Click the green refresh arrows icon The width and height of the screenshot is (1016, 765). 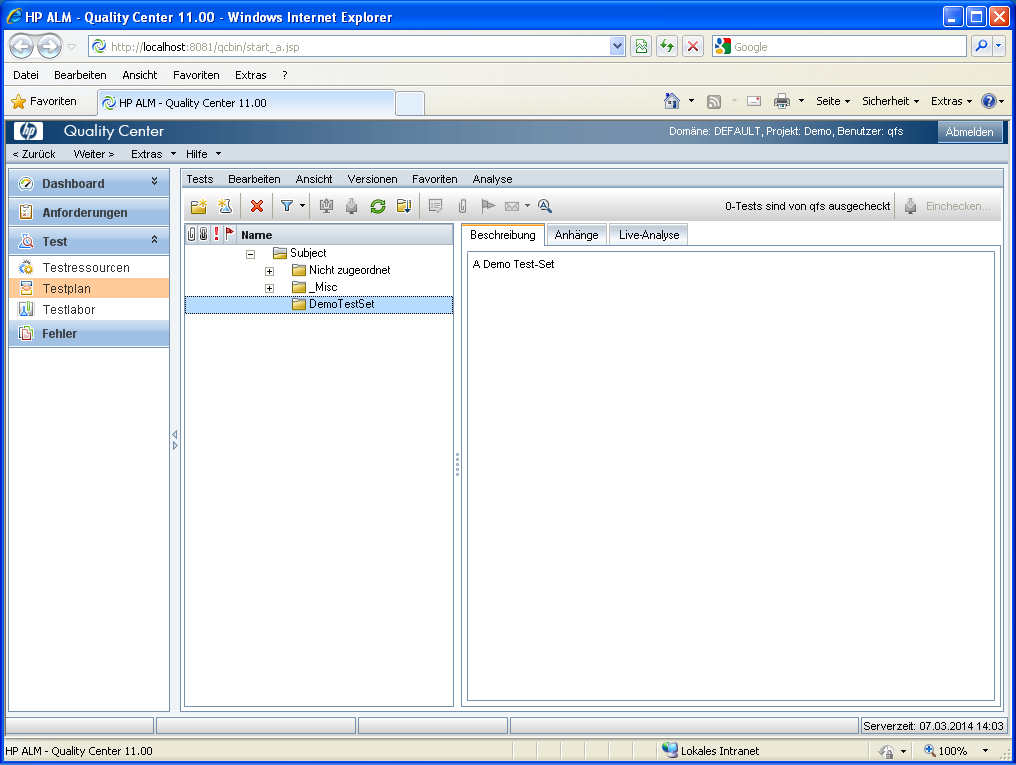378,206
